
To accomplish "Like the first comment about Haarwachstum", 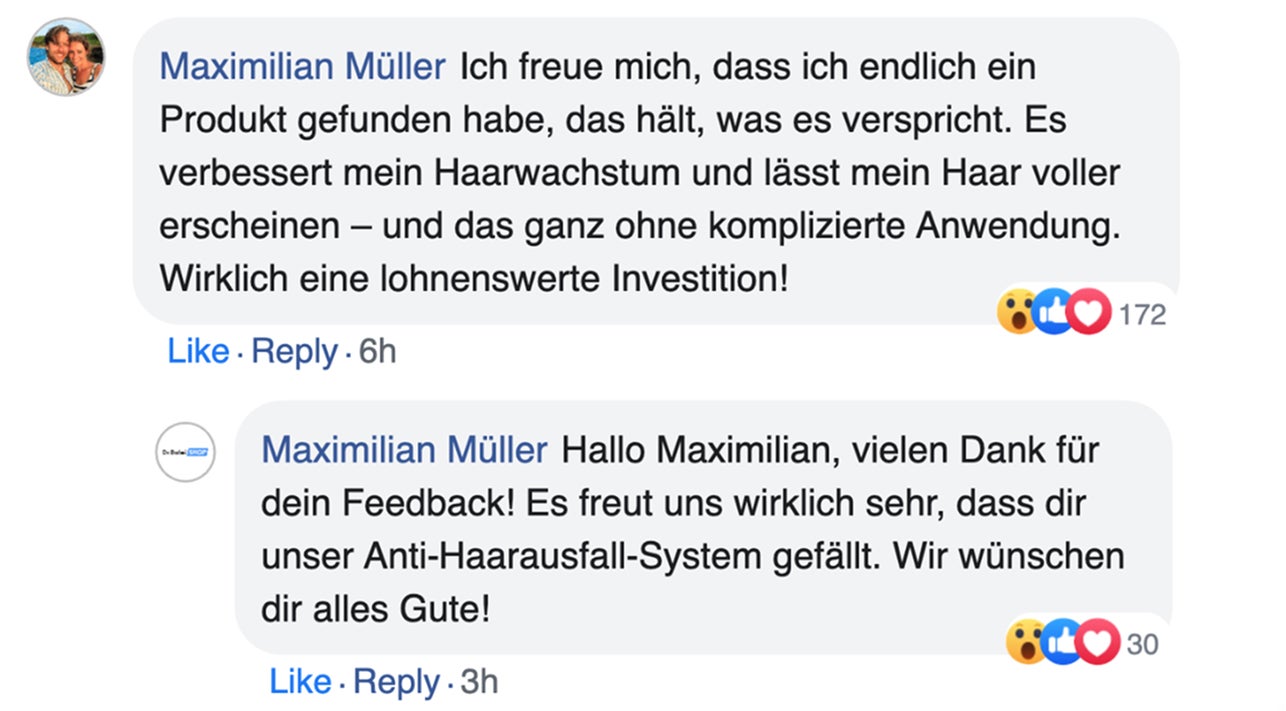I will 198,352.
